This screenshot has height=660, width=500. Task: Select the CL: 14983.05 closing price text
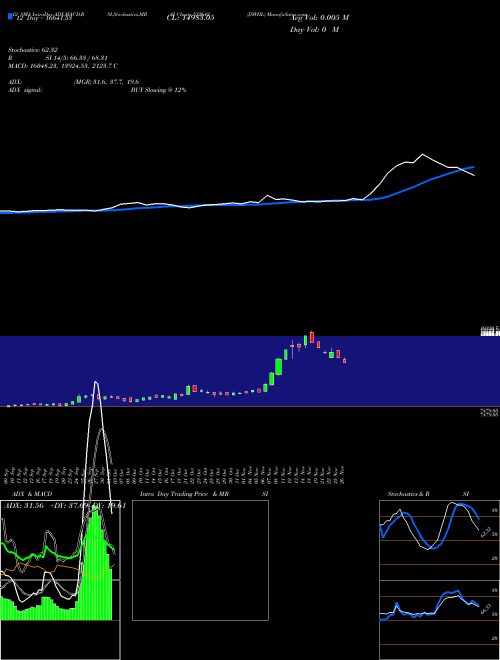tap(191, 18)
